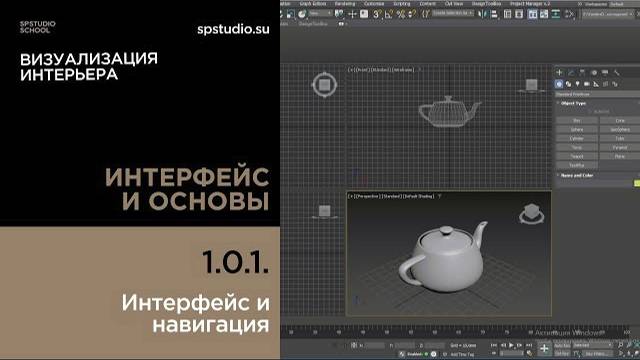Click the Perspective viewport ViewCube
640x360 pixels.
coord(531,213)
